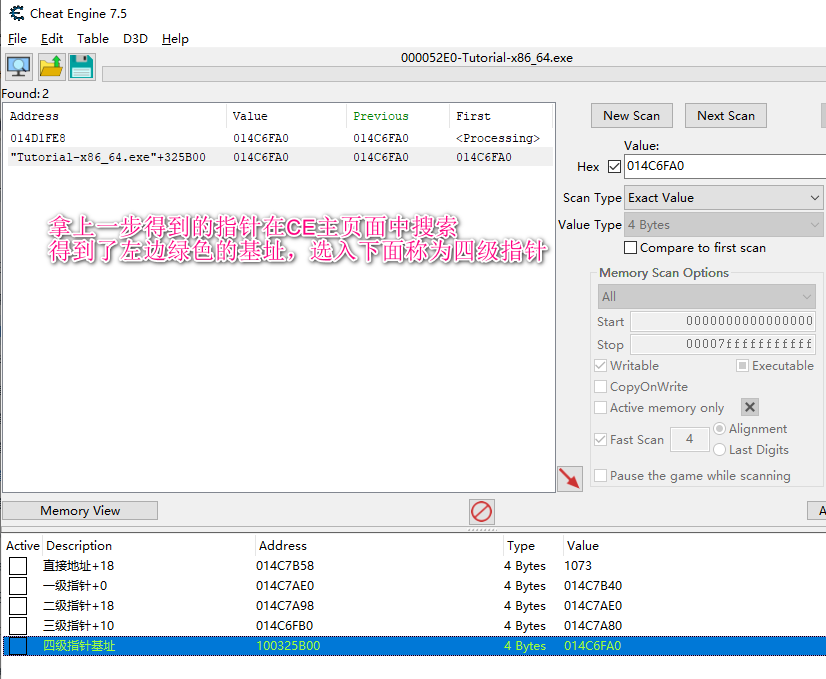Click the Start address field

723,321
